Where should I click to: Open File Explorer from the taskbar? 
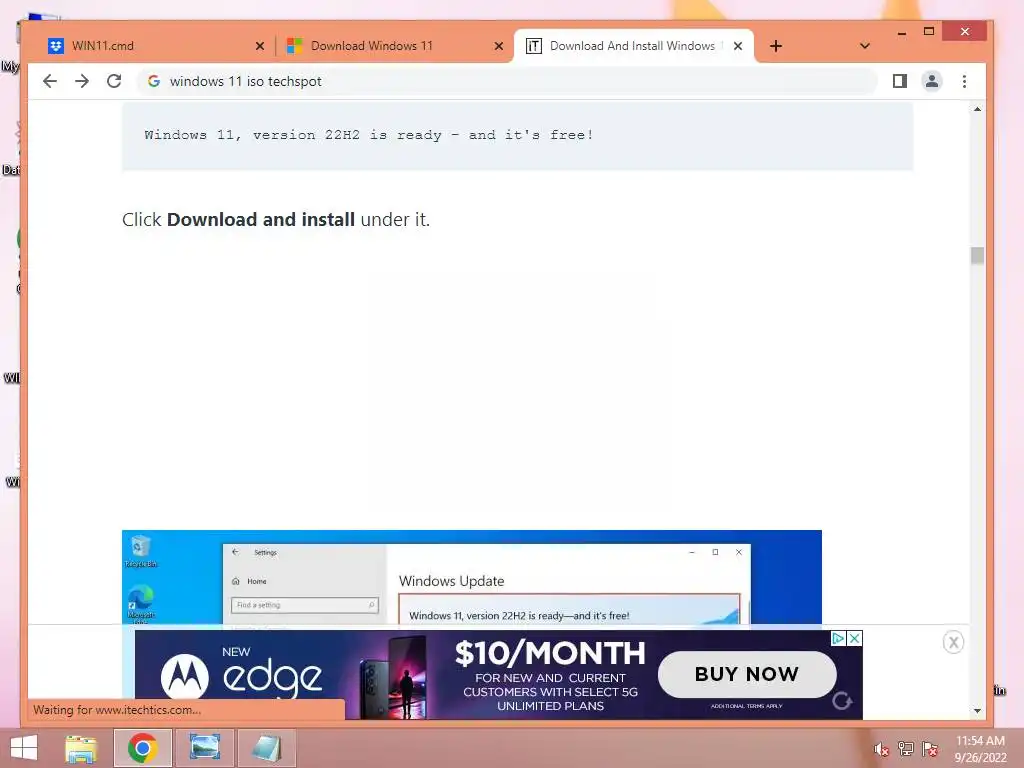[x=81, y=748]
